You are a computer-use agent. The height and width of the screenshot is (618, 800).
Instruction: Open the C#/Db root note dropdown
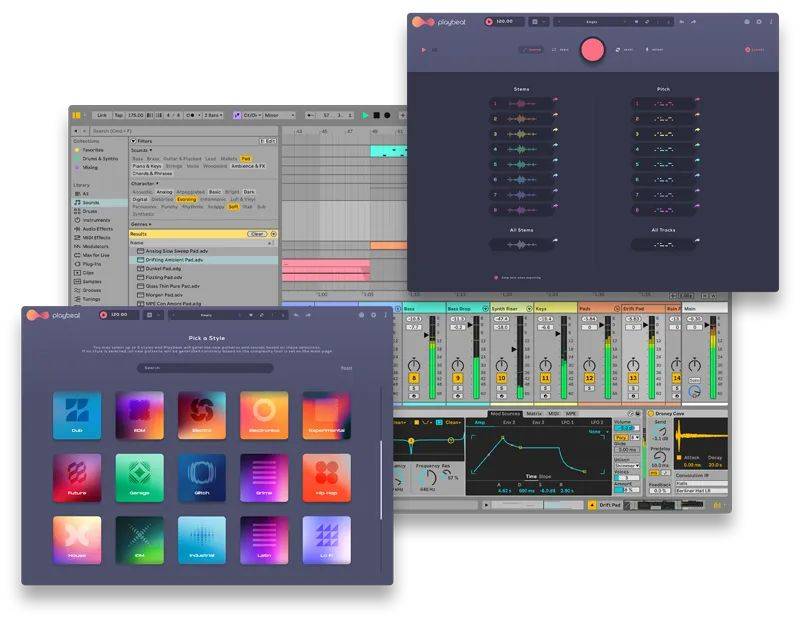[253, 115]
